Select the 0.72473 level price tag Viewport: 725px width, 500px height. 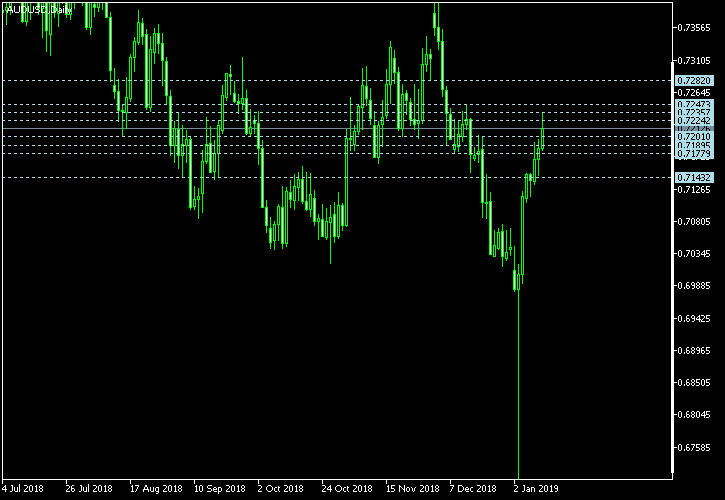pos(694,104)
